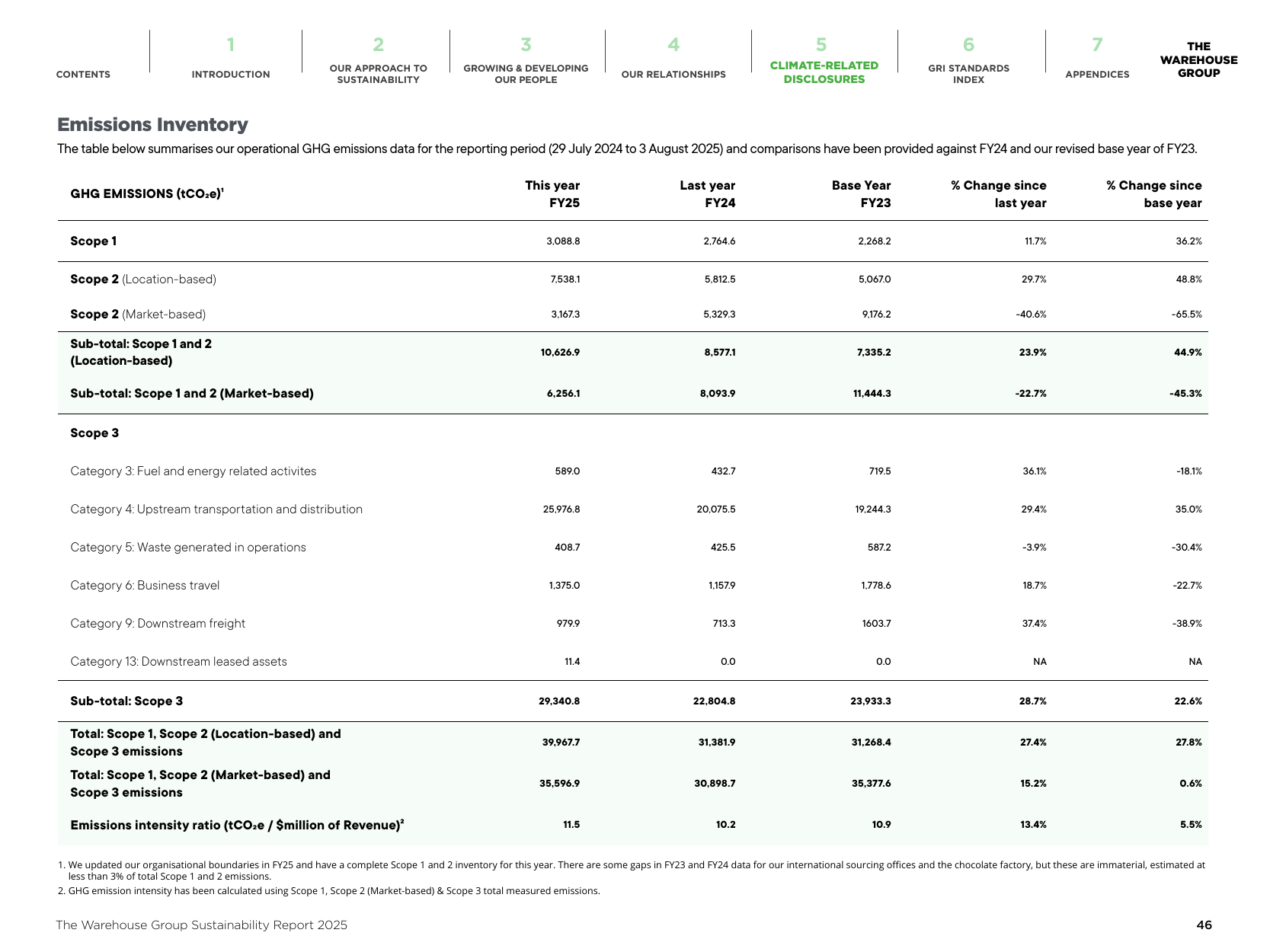Click the This year FY25 header
Image resolution: width=1270 pixels, height=952 pixels.
[552, 194]
